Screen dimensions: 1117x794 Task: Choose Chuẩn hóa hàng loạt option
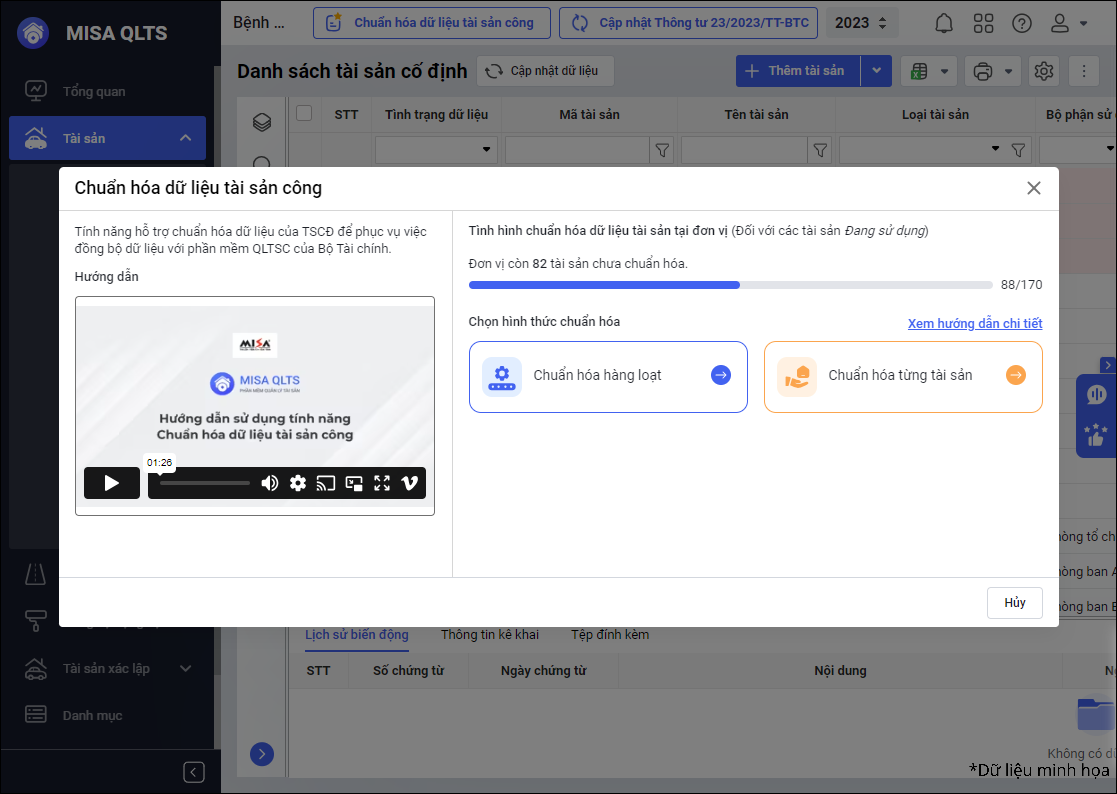(608, 376)
